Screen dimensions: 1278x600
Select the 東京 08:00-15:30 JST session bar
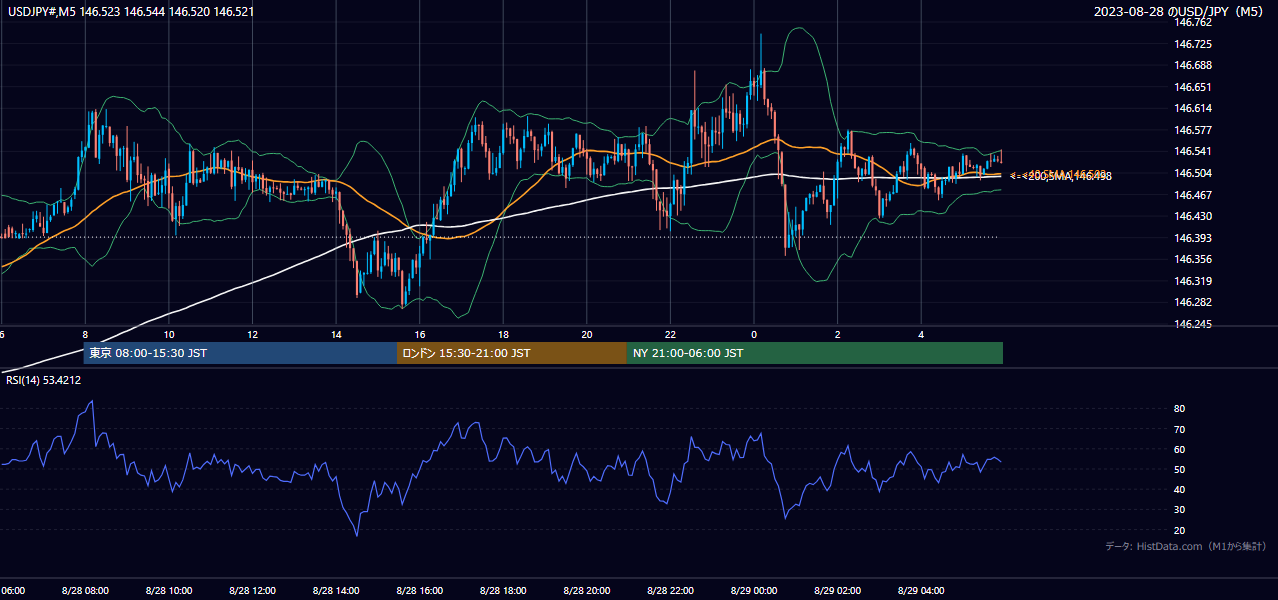click(x=240, y=353)
